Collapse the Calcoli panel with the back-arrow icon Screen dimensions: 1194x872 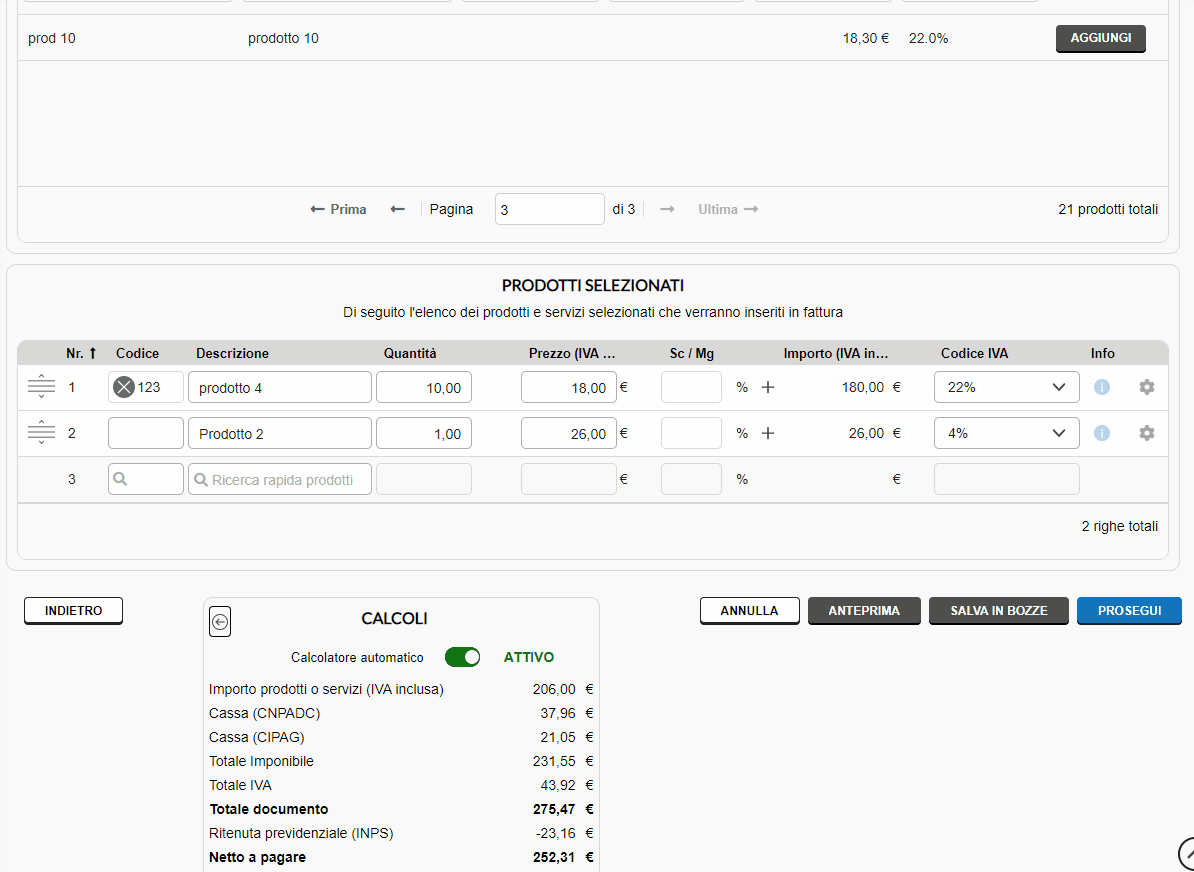(220, 622)
